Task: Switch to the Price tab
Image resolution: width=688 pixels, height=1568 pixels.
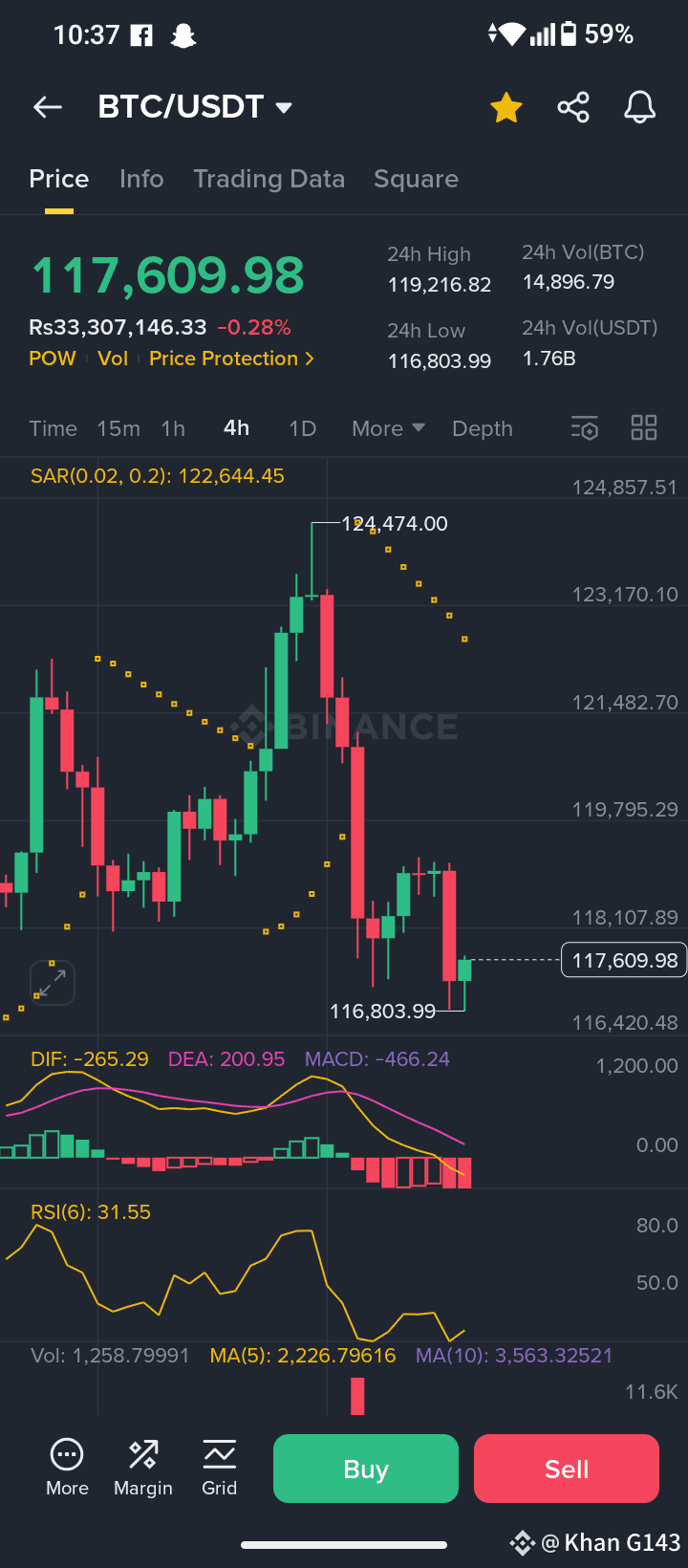Action: (x=59, y=179)
